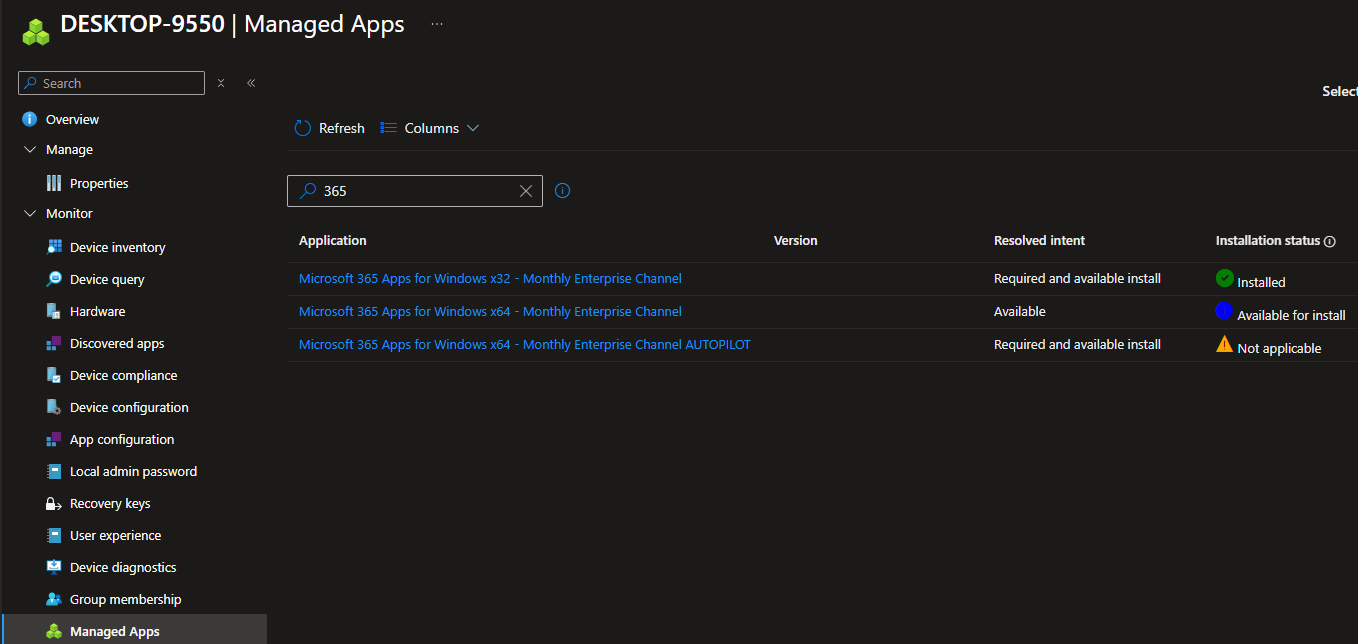
Task: Open Device inventory in sidebar
Action: click(x=117, y=247)
